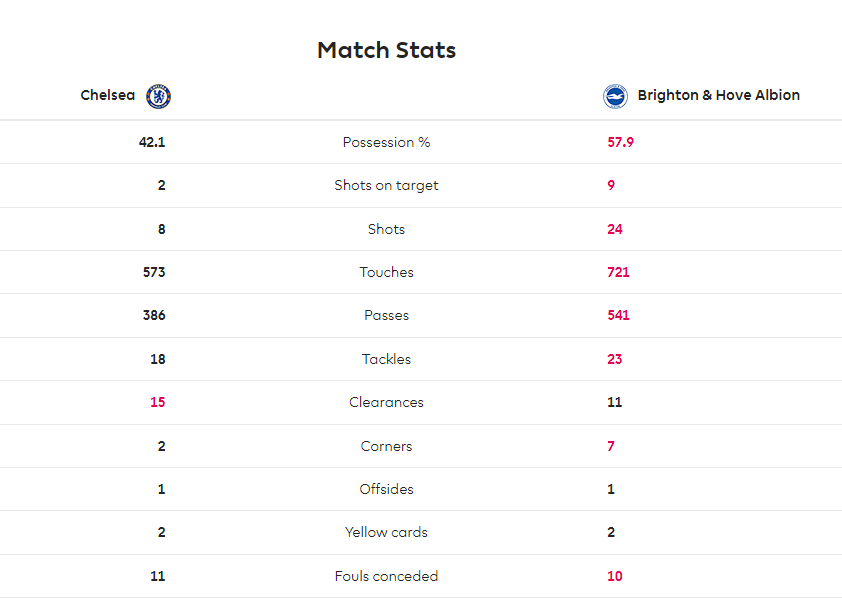Open the Brighton & Hove Albion team name
The image size is (842, 616).
pos(718,95)
